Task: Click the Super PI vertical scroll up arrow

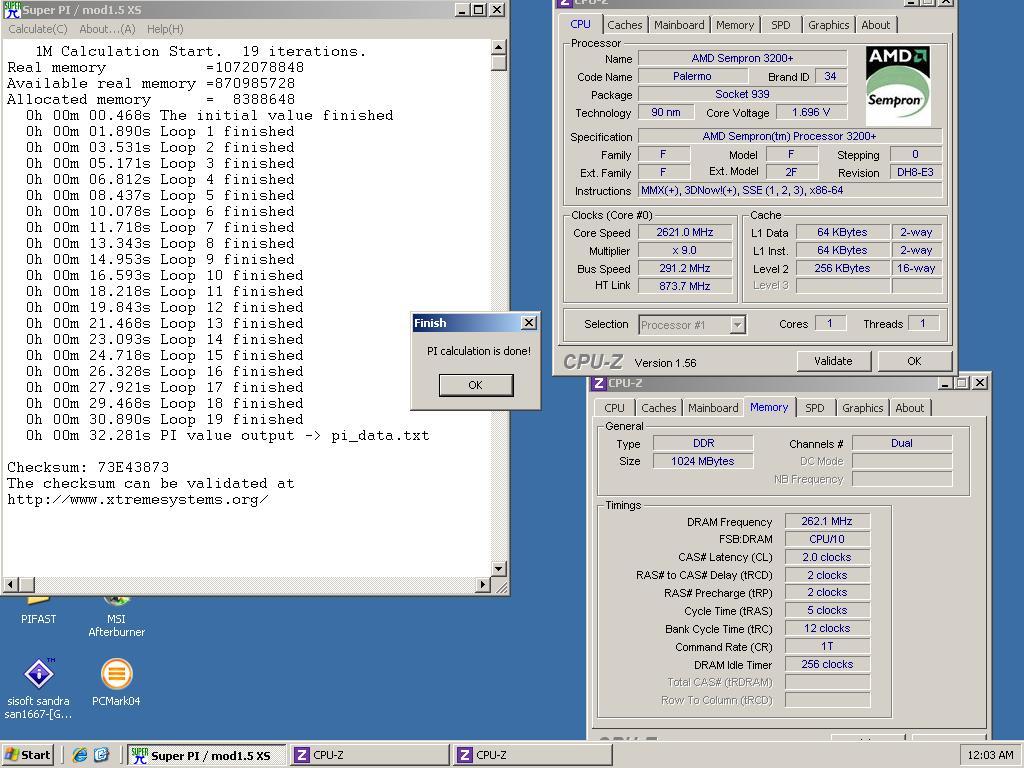Action: click(x=498, y=47)
